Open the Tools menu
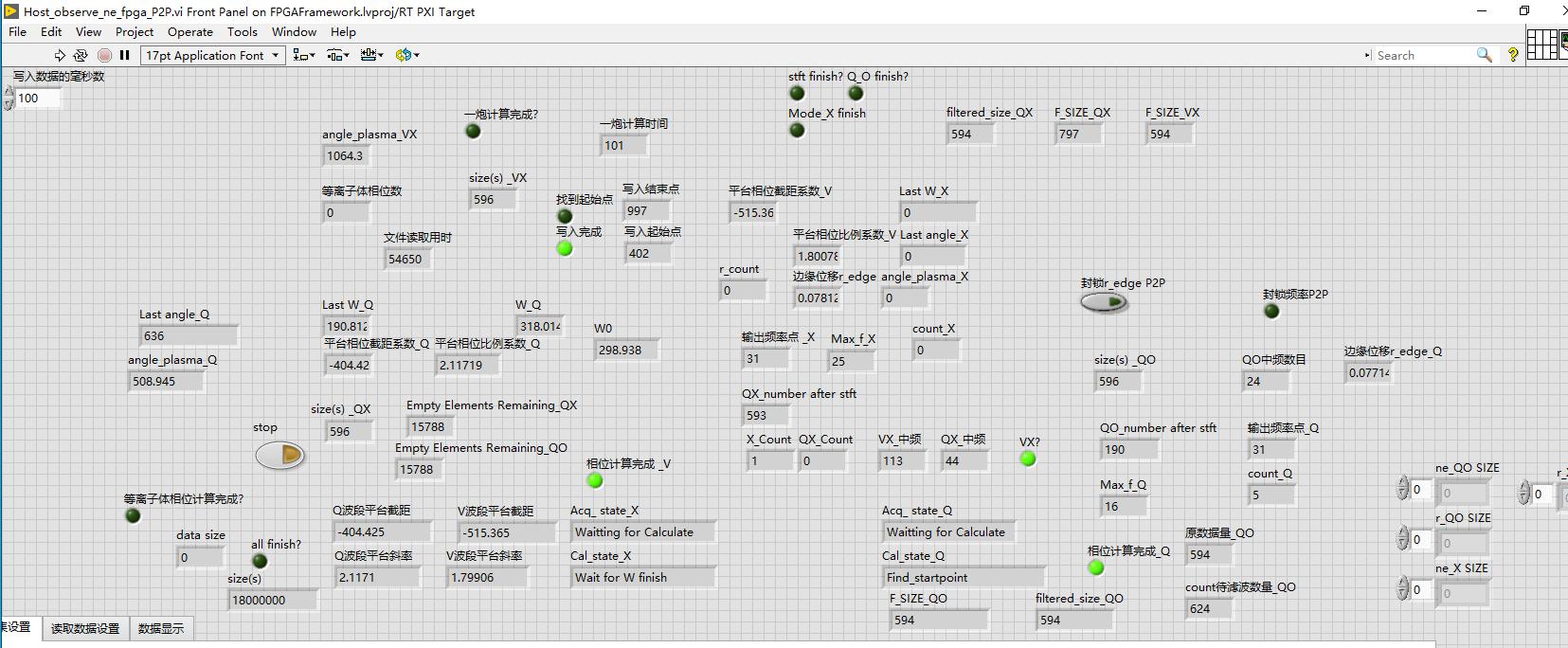 click(x=243, y=31)
